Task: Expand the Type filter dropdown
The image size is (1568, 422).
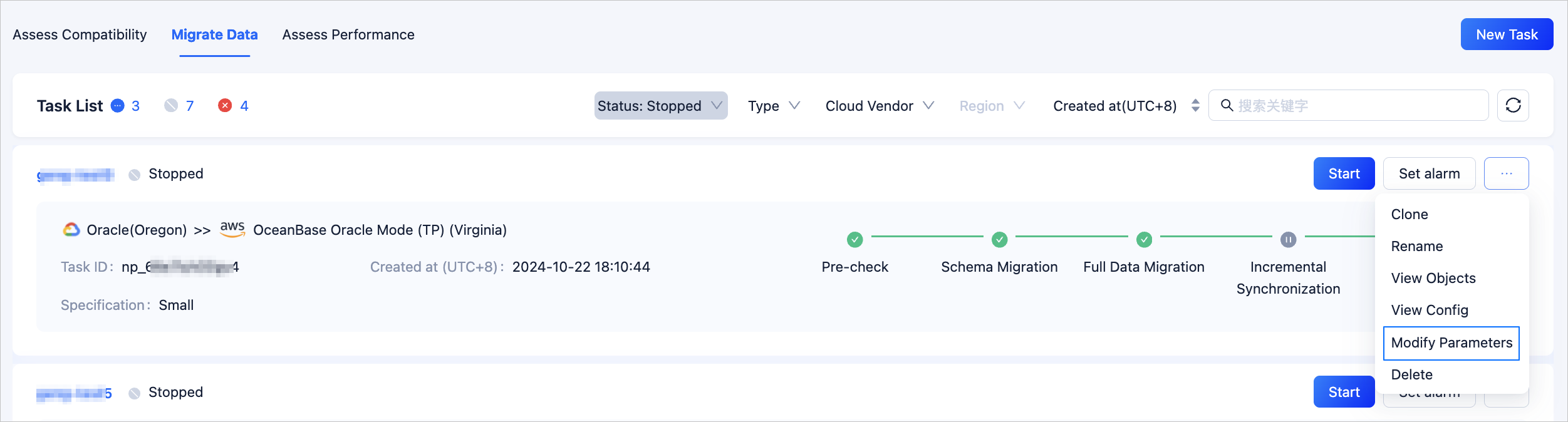Action: tap(774, 106)
